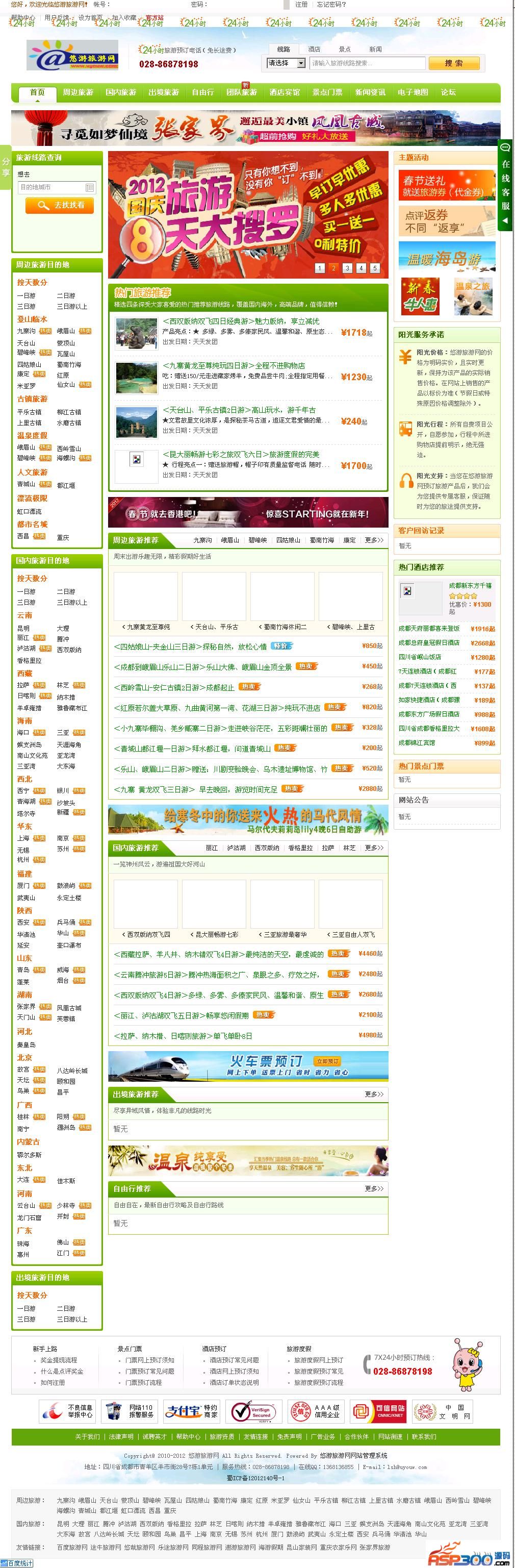The image size is (515, 1568).
Task: Click the bus icon beside 阳光行程
Action: pyautogui.click(x=405, y=428)
